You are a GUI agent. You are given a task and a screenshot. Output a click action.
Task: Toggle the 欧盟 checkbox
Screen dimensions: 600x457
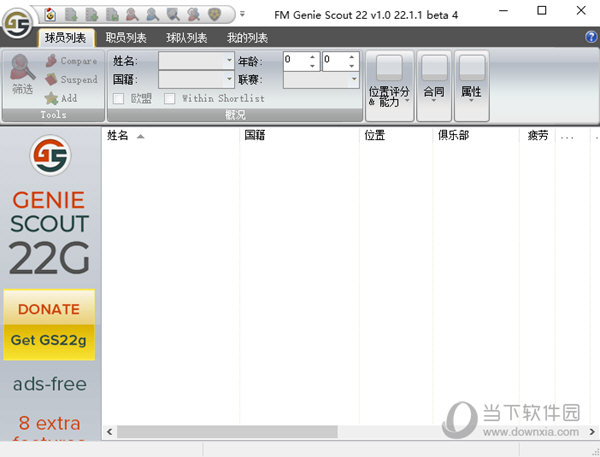tap(118, 99)
